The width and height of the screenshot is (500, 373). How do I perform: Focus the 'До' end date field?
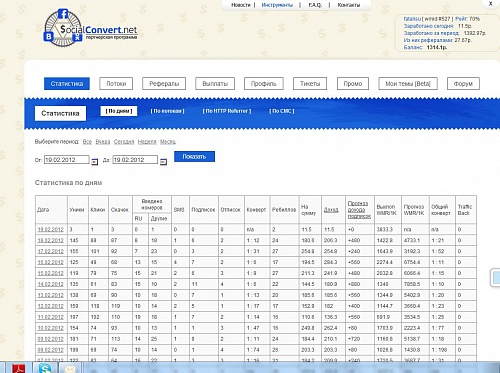[135, 160]
